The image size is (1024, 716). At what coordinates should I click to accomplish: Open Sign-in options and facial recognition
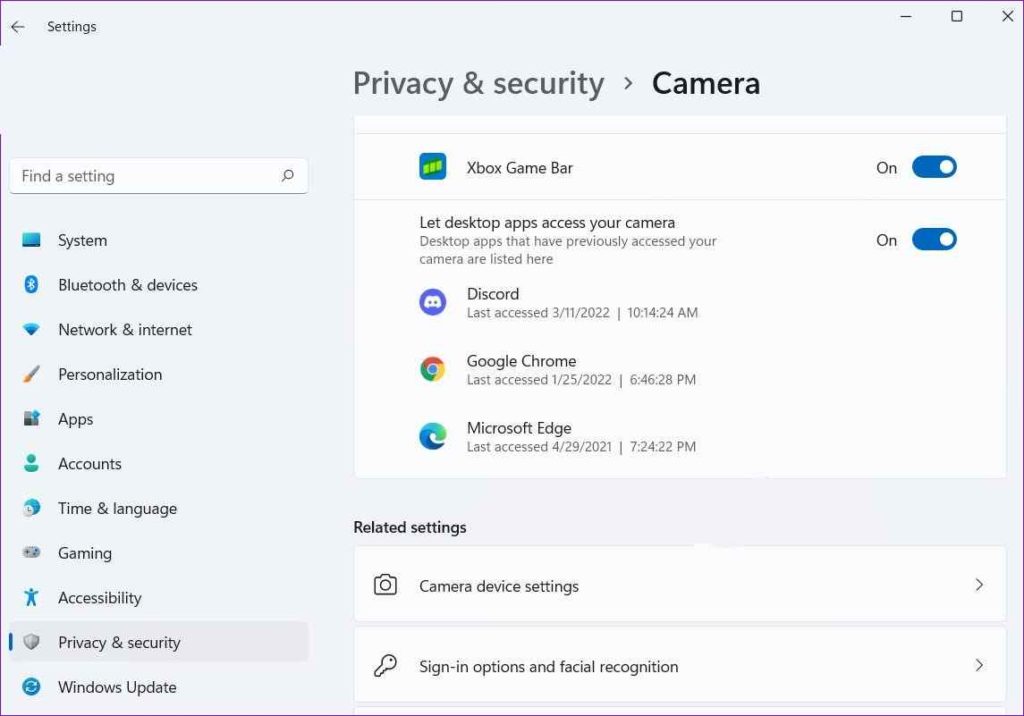680,666
